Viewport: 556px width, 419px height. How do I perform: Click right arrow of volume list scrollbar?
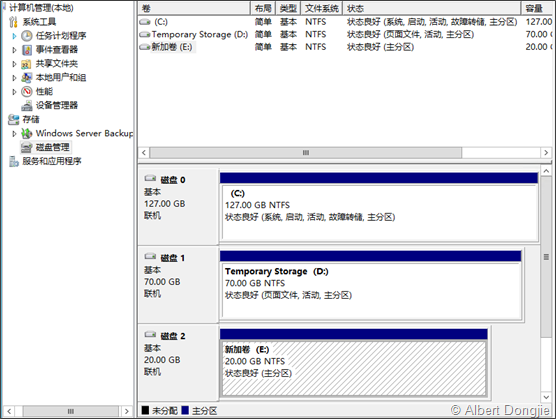click(x=546, y=153)
